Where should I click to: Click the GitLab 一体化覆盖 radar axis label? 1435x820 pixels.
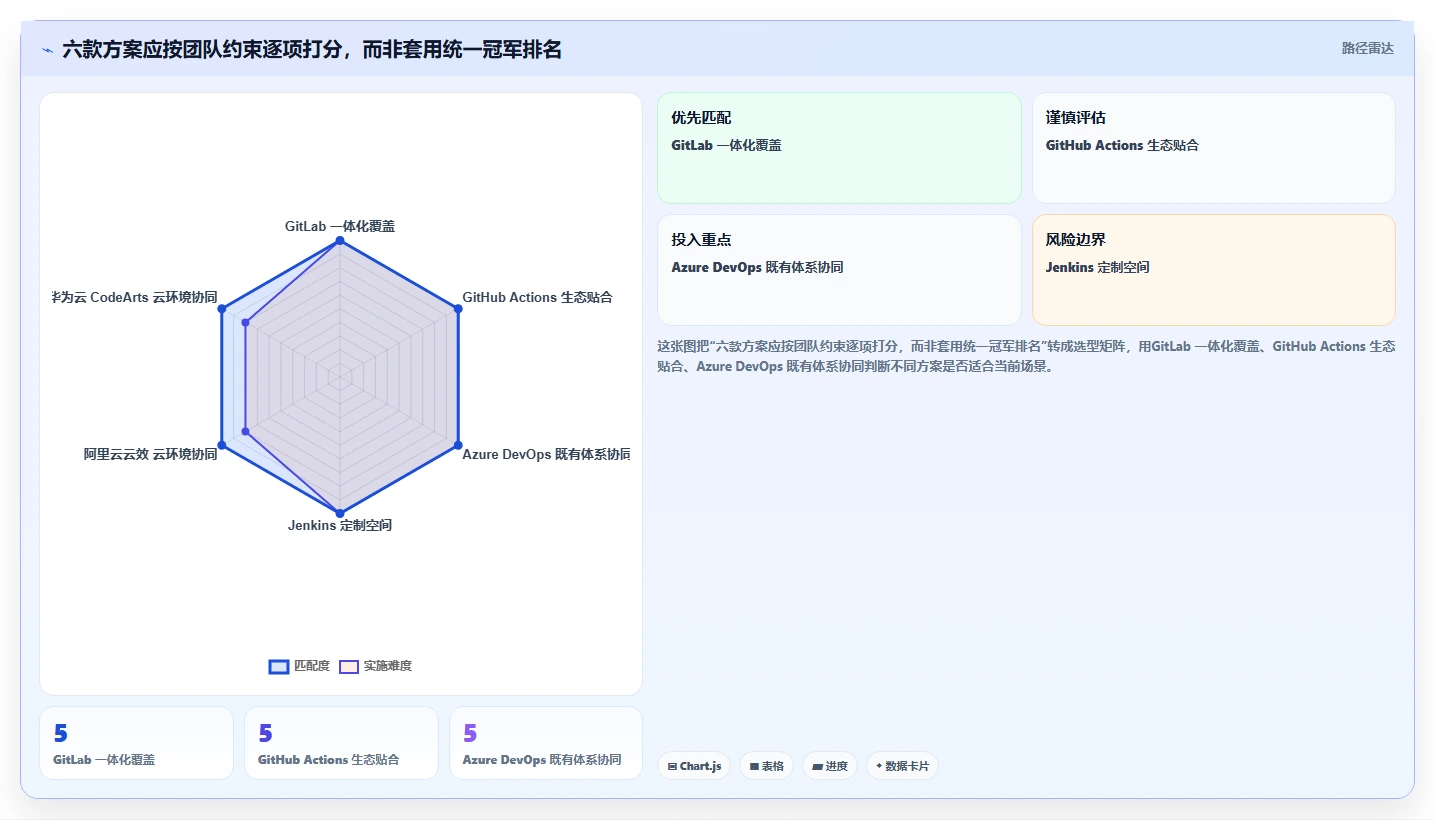[x=340, y=226]
